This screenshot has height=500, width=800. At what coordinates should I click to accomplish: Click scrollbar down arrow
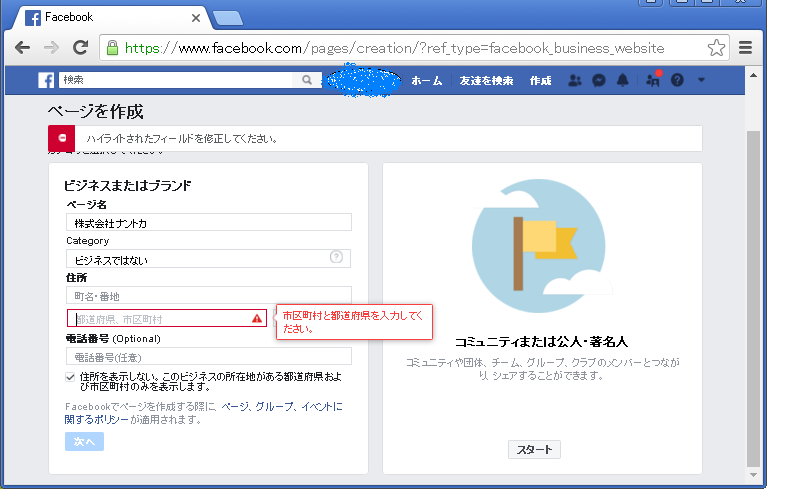753,475
